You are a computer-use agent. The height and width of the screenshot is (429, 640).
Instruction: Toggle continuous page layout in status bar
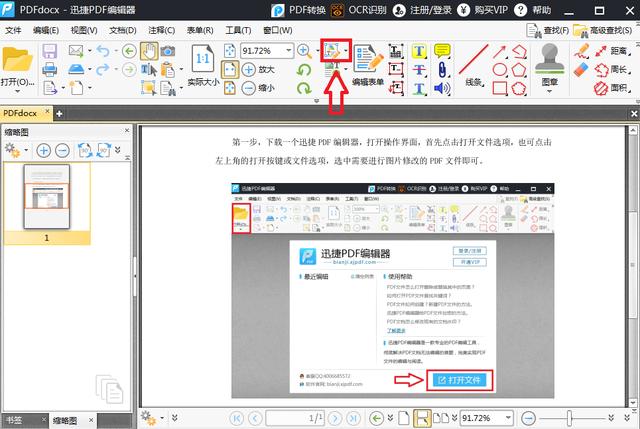click(x=422, y=418)
